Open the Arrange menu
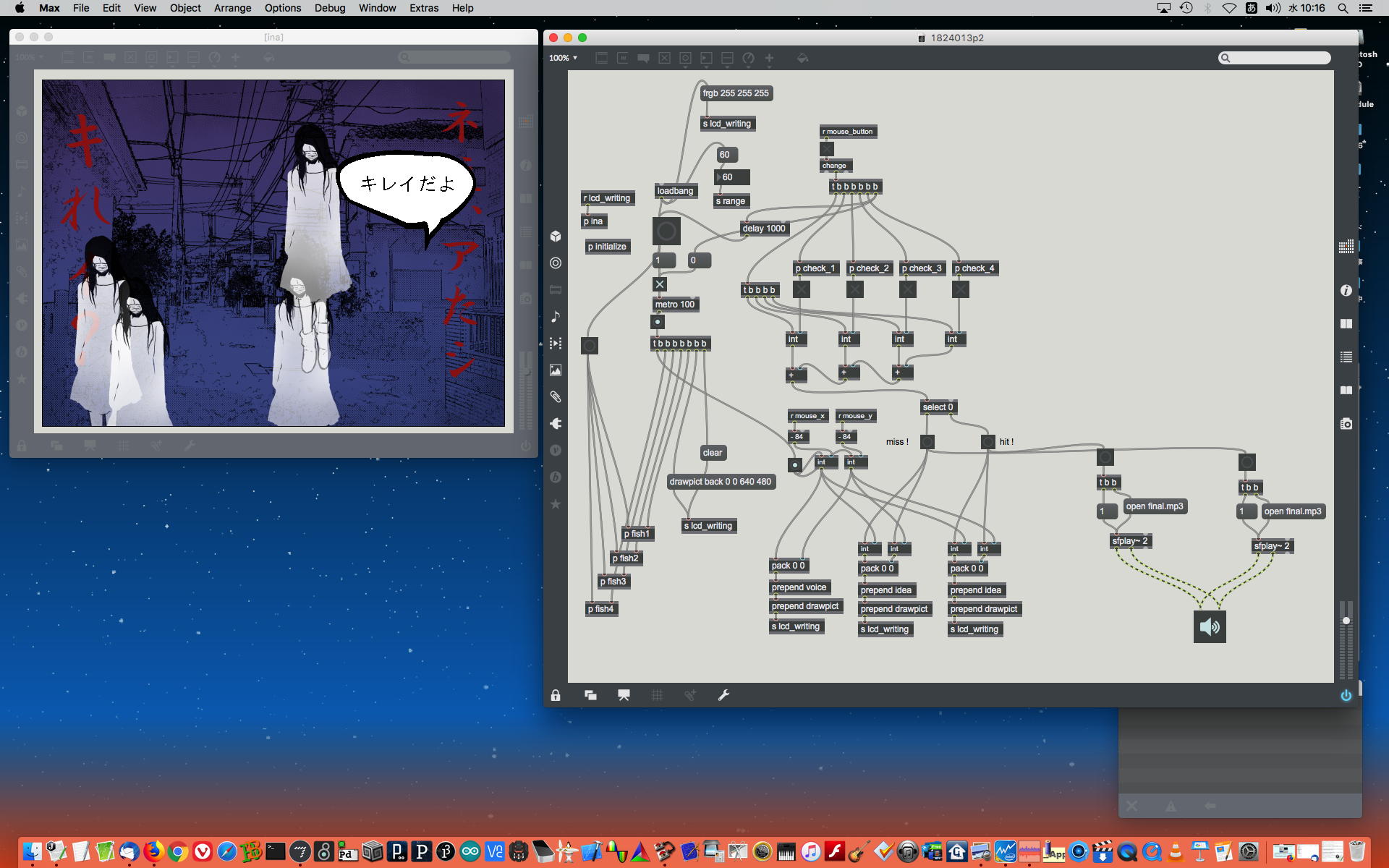Screen dimensions: 1389x868 [x=232, y=8]
